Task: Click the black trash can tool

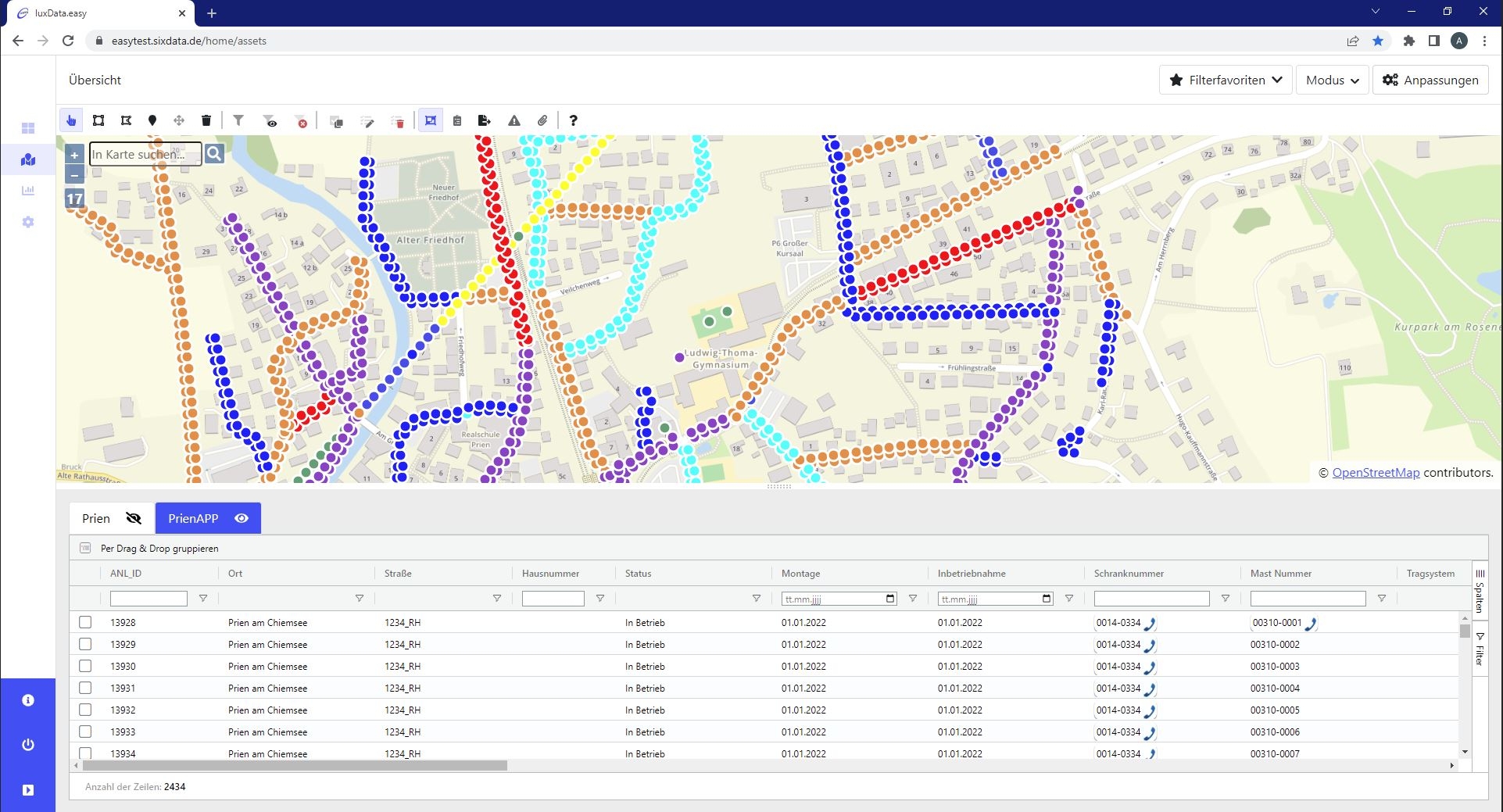Action: (x=206, y=120)
